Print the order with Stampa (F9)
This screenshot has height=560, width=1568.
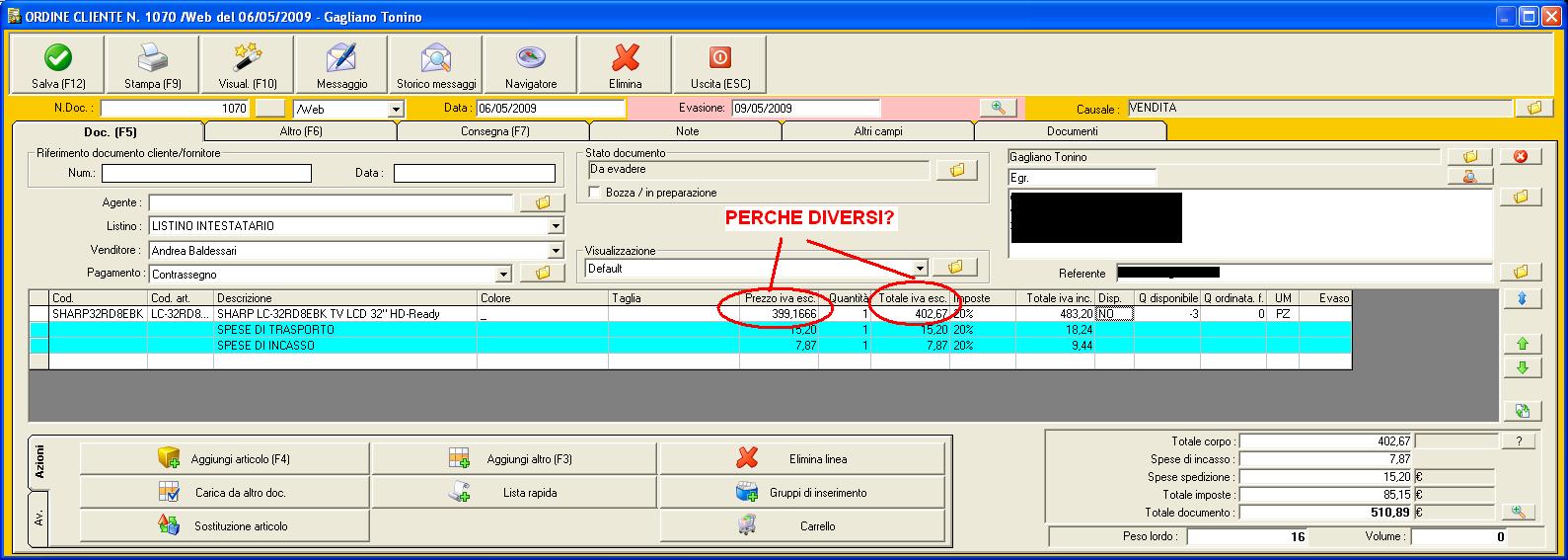152,65
